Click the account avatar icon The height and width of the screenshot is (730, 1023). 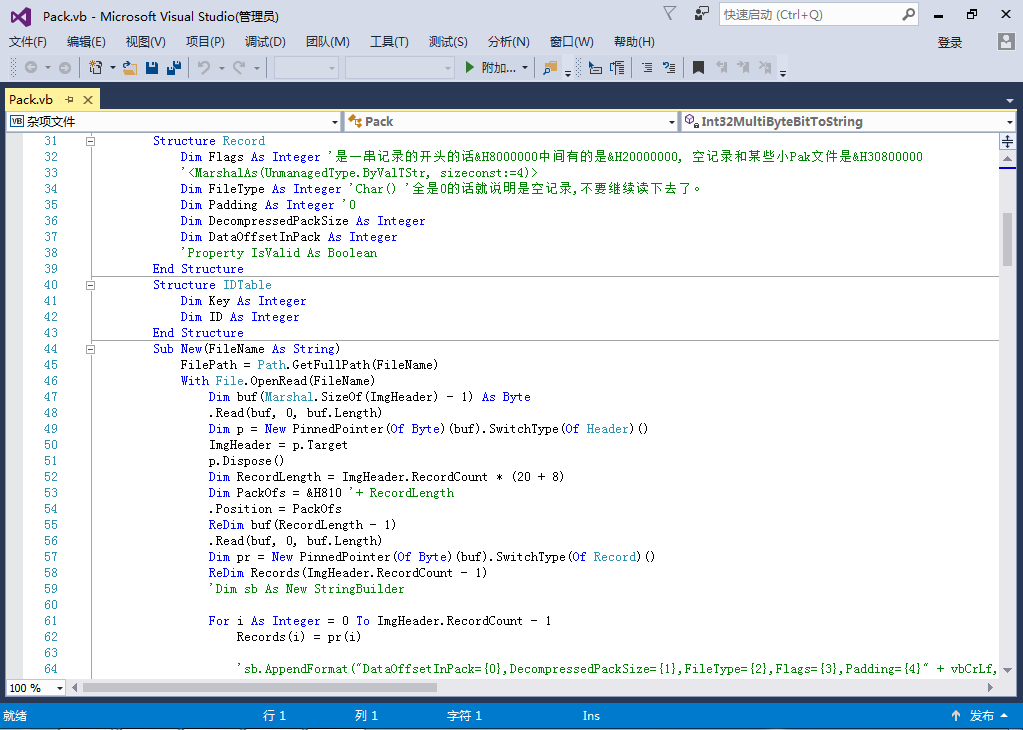point(1006,41)
